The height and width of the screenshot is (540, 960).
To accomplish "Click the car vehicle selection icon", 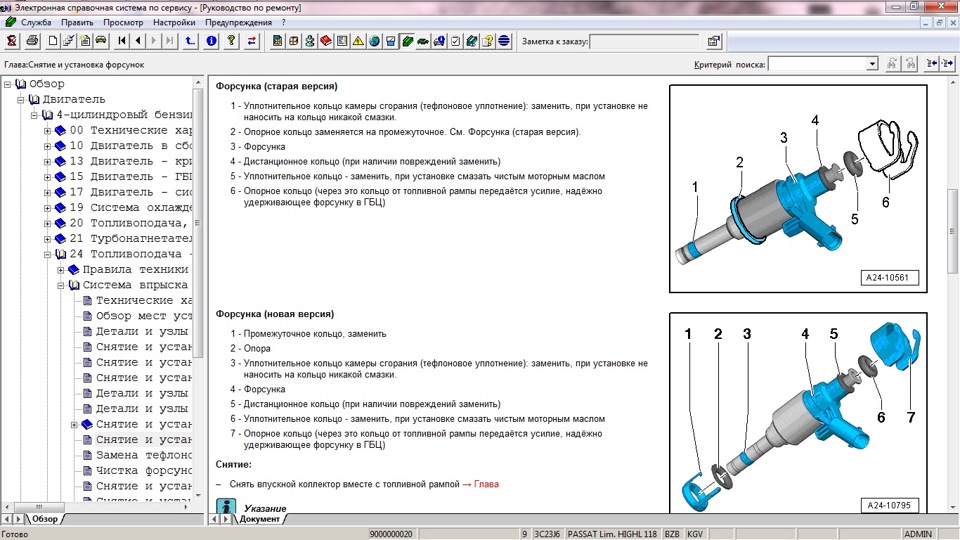I will tap(101, 41).
